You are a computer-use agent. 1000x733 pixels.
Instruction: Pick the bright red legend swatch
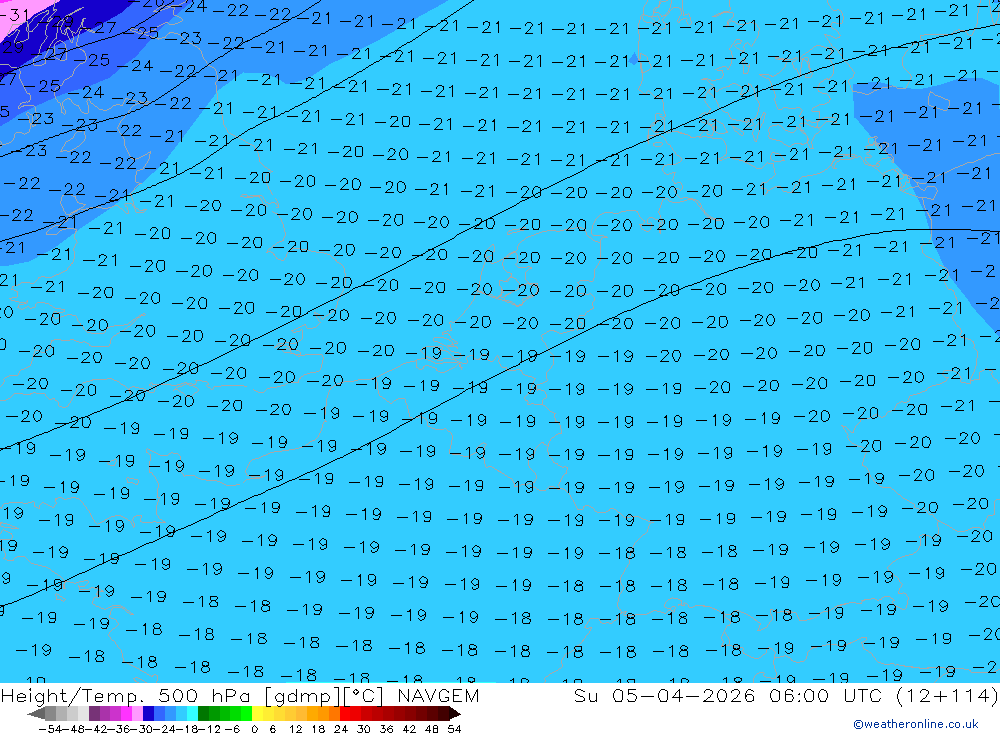pos(345,714)
